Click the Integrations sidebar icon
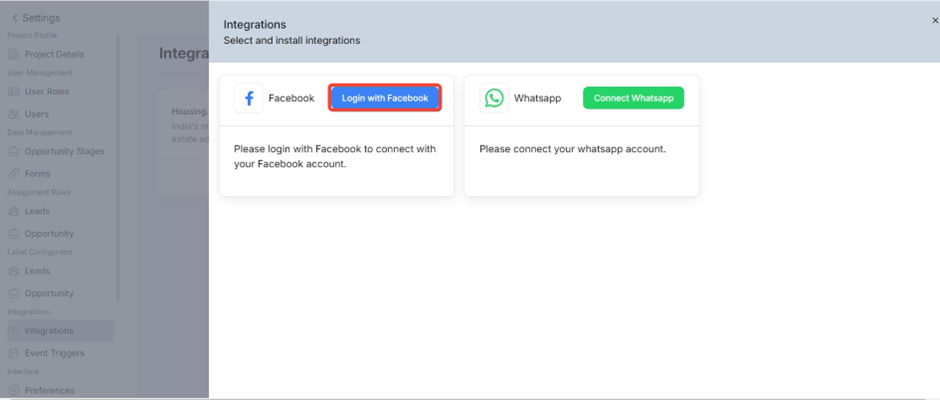 (x=14, y=330)
